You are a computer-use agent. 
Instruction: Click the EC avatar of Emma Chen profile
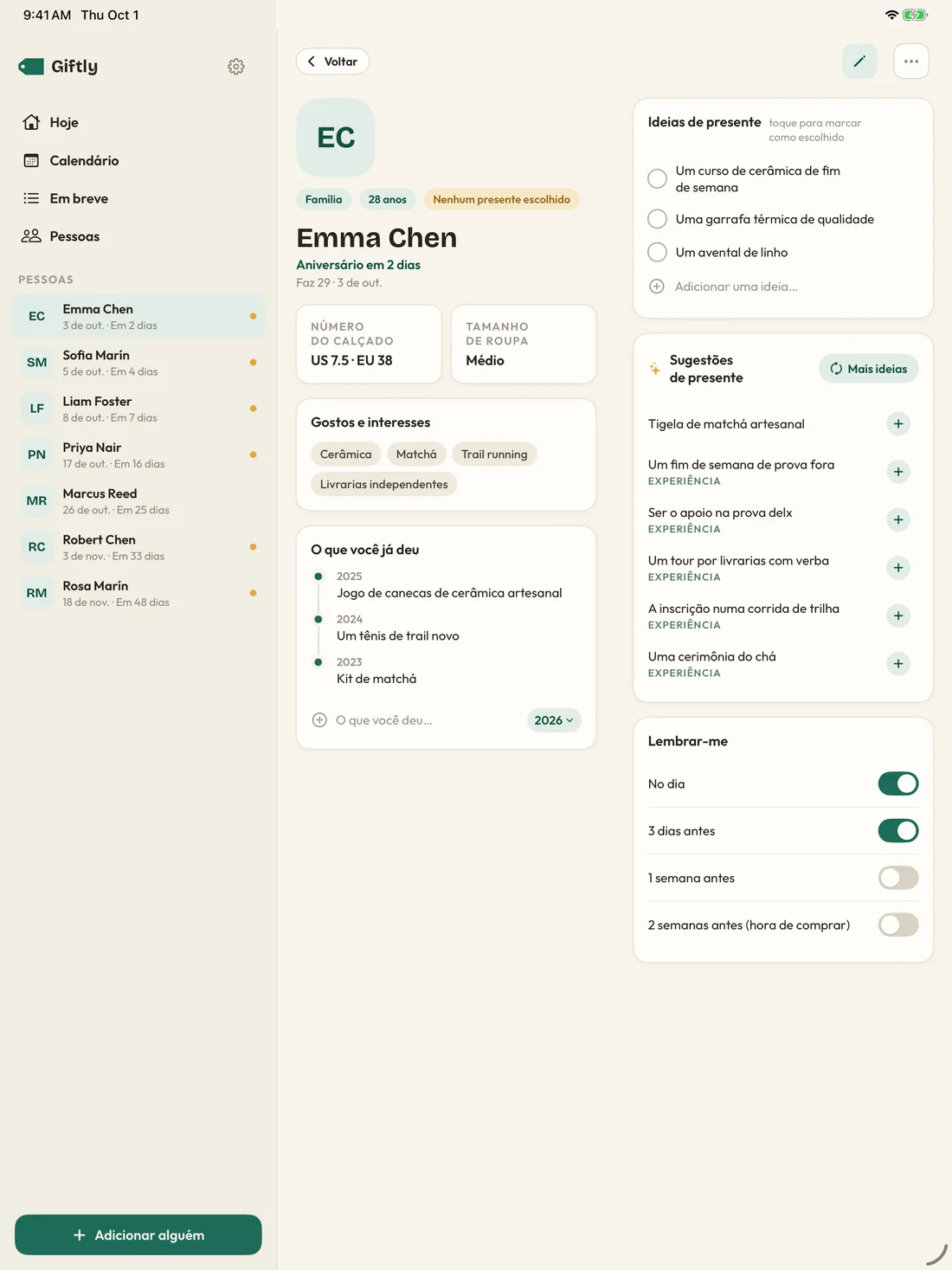[x=336, y=138]
